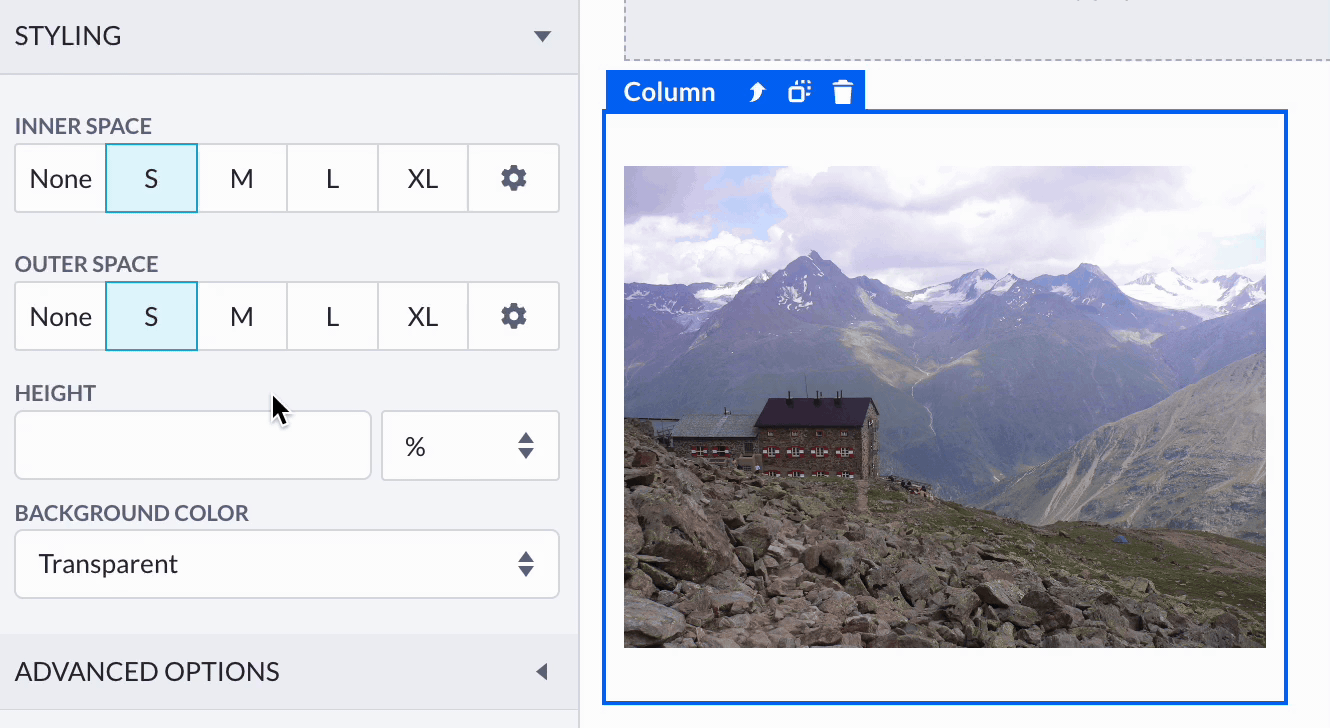Screen dimensions: 1330x728
Task: Expand the Advanced Options section
Action: (x=289, y=671)
